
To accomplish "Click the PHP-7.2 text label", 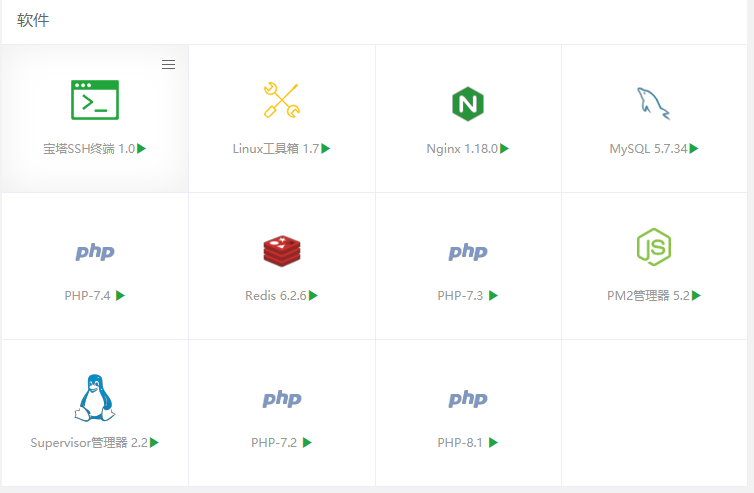I will click(x=274, y=442).
